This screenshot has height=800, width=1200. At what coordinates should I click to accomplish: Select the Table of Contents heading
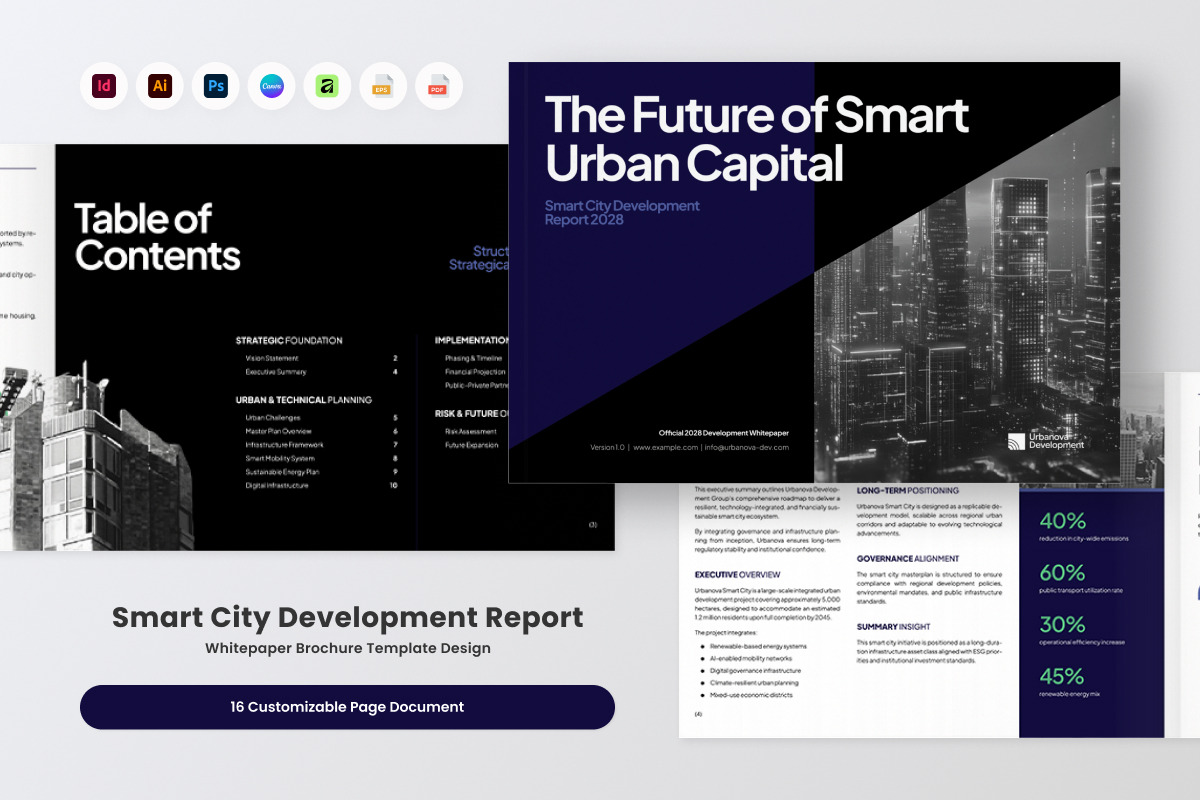point(157,237)
